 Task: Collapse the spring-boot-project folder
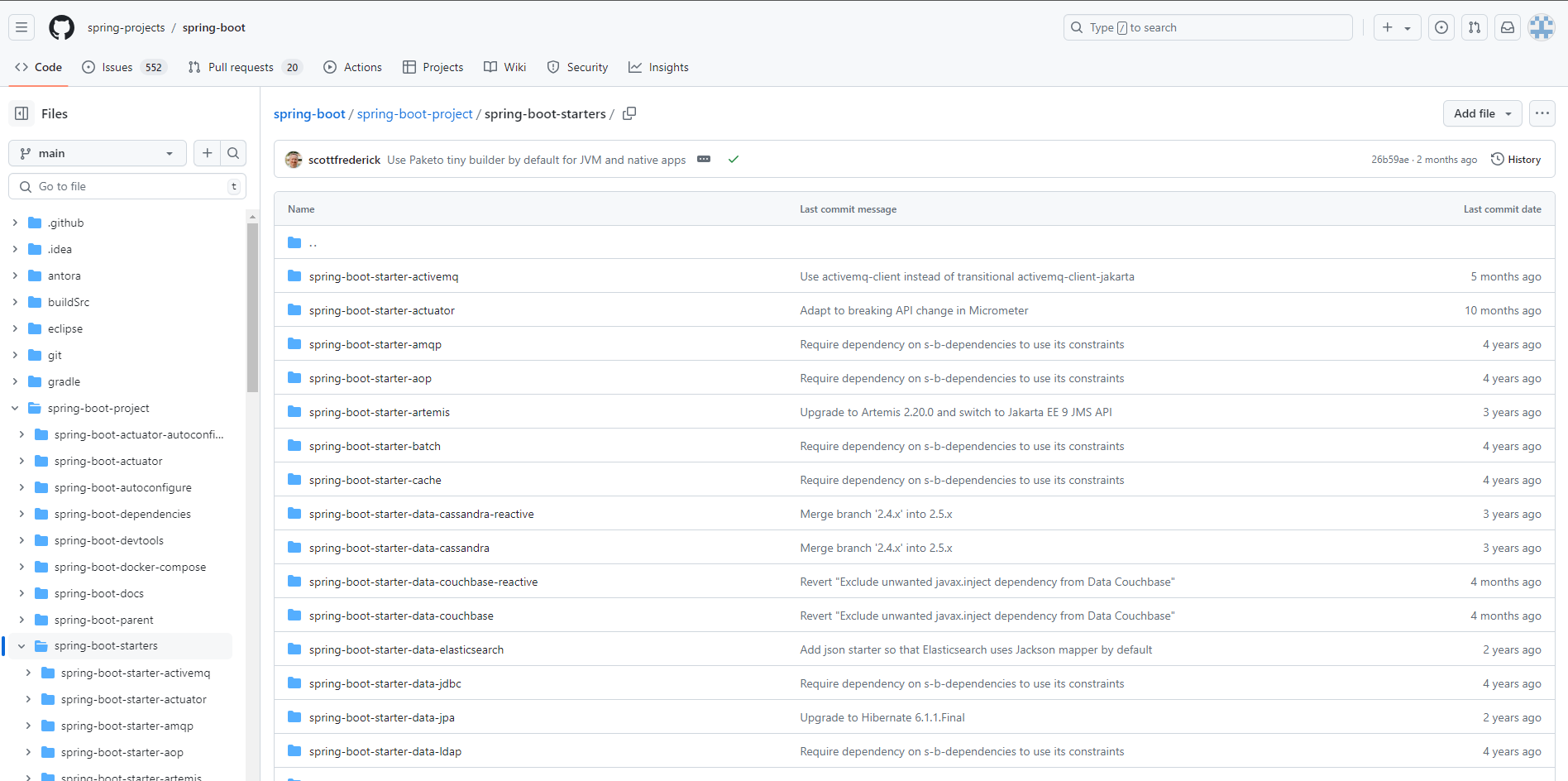(x=15, y=408)
